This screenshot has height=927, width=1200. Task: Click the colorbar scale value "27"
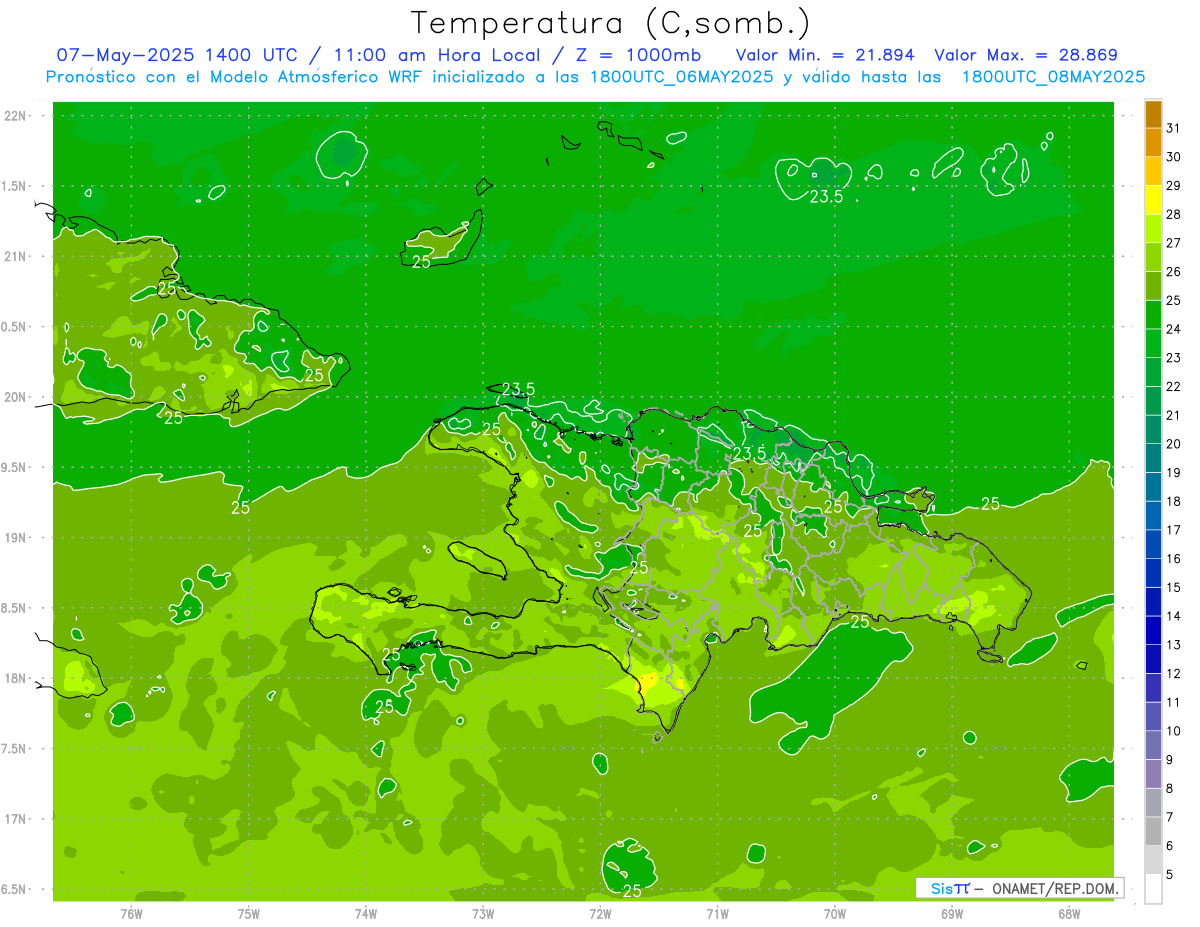(x=1174, y=242)
